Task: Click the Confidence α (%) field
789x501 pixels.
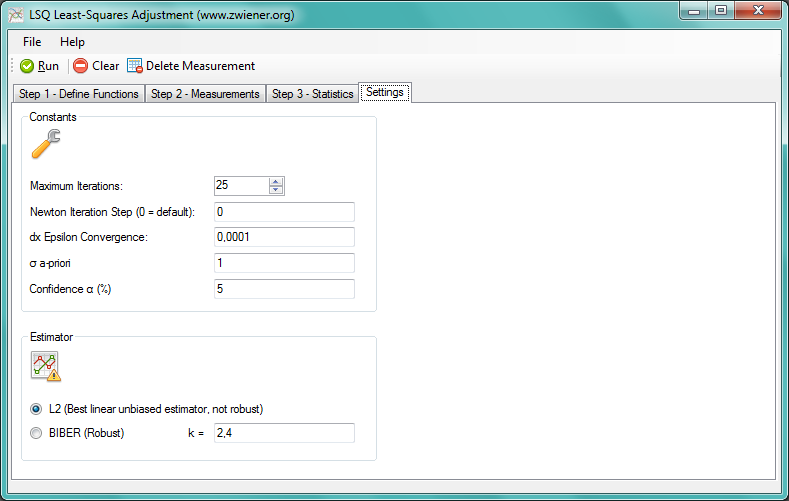Action: coord(284,289)
